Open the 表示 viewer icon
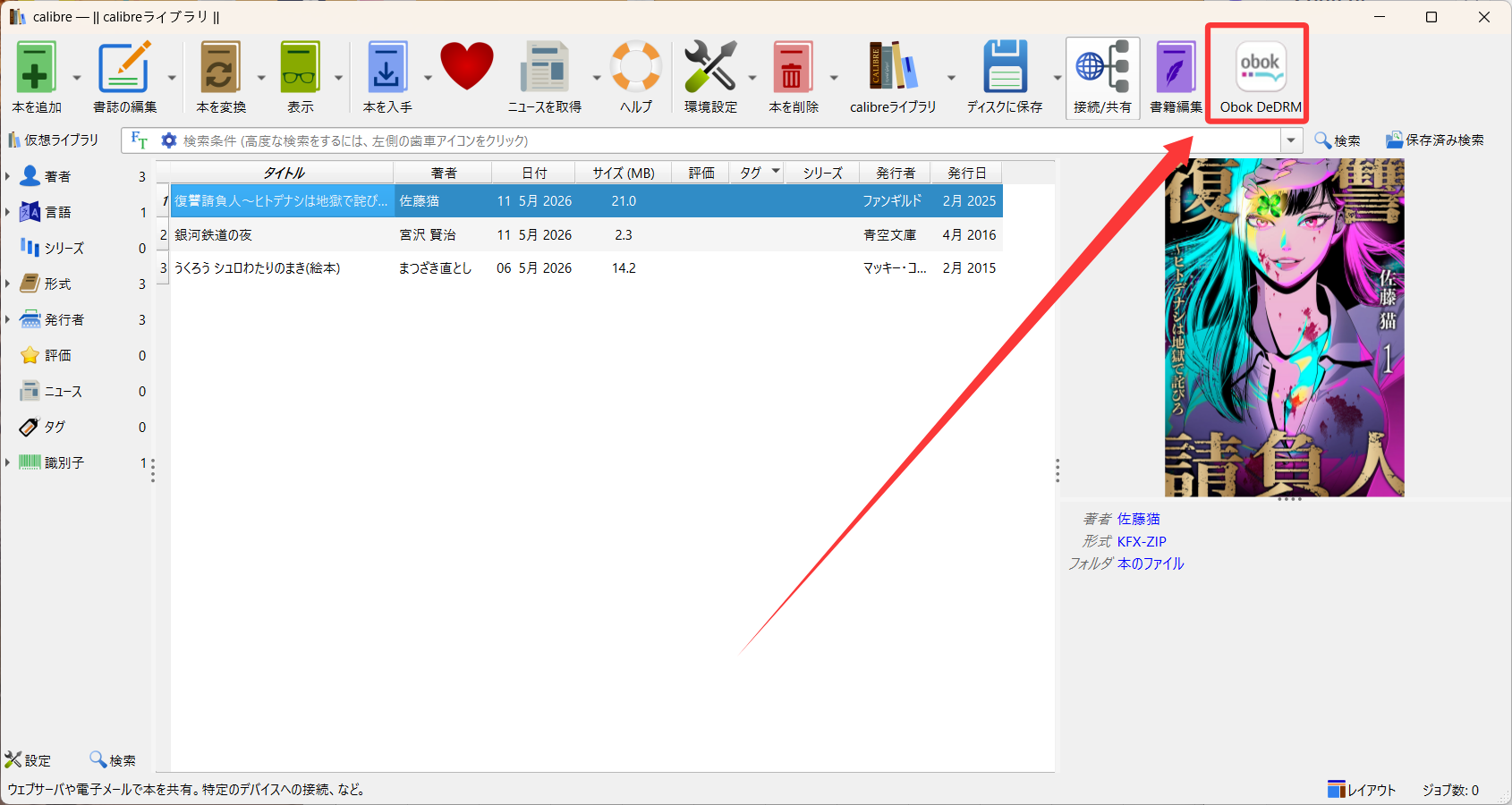The image size is (1512, 805). click(x=300, y=67)
